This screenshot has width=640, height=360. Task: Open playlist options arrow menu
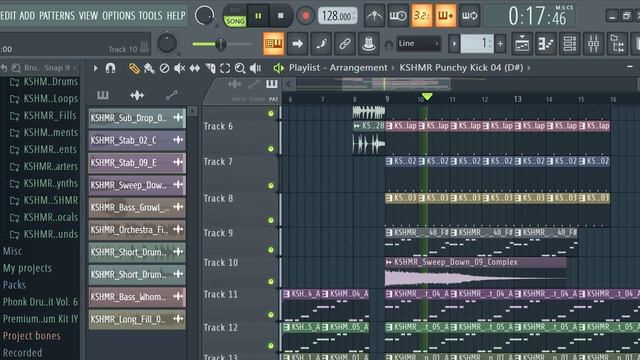[x=95, y=68]
